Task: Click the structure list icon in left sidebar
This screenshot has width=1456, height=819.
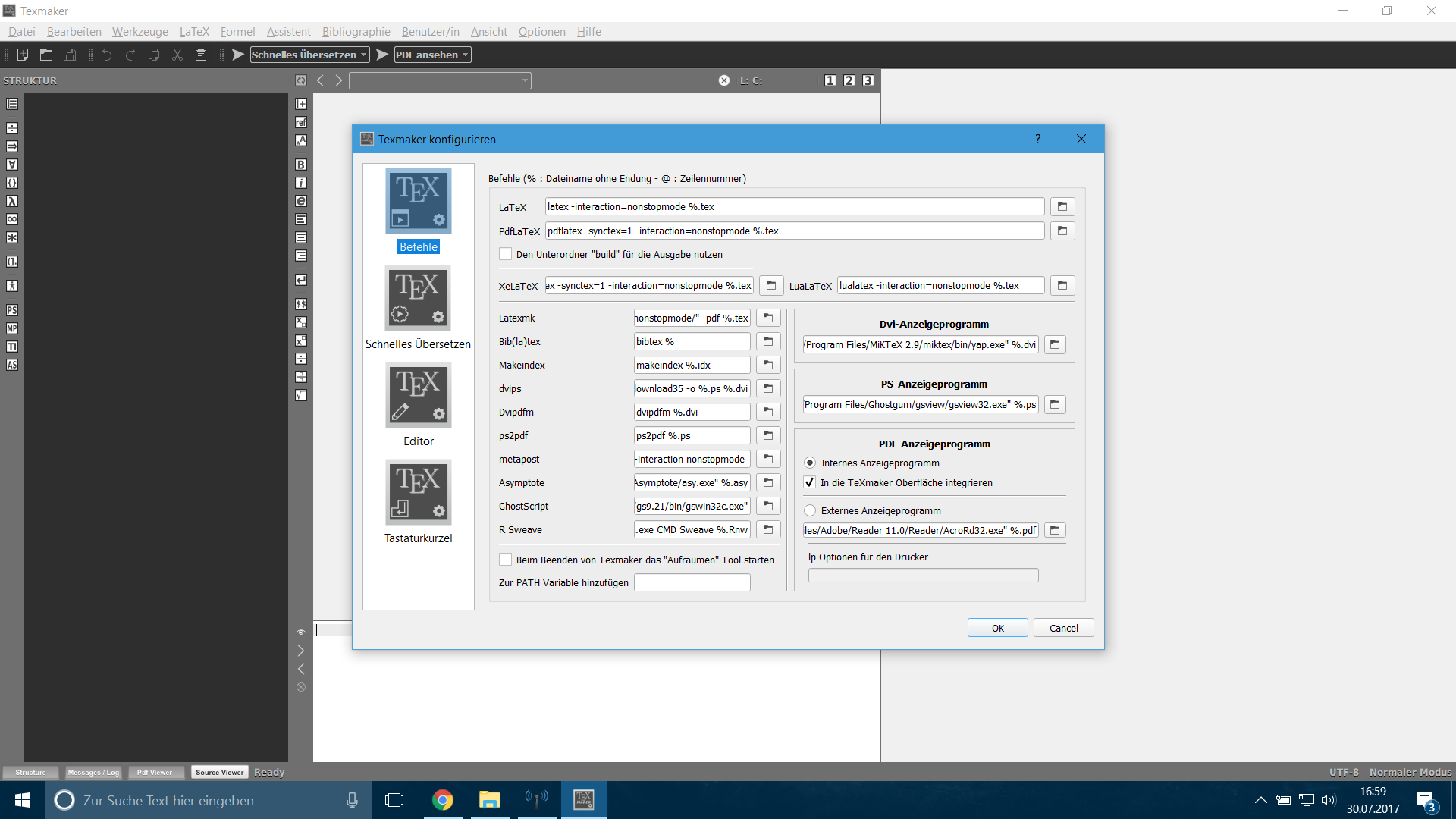Action: coord(12,104)
